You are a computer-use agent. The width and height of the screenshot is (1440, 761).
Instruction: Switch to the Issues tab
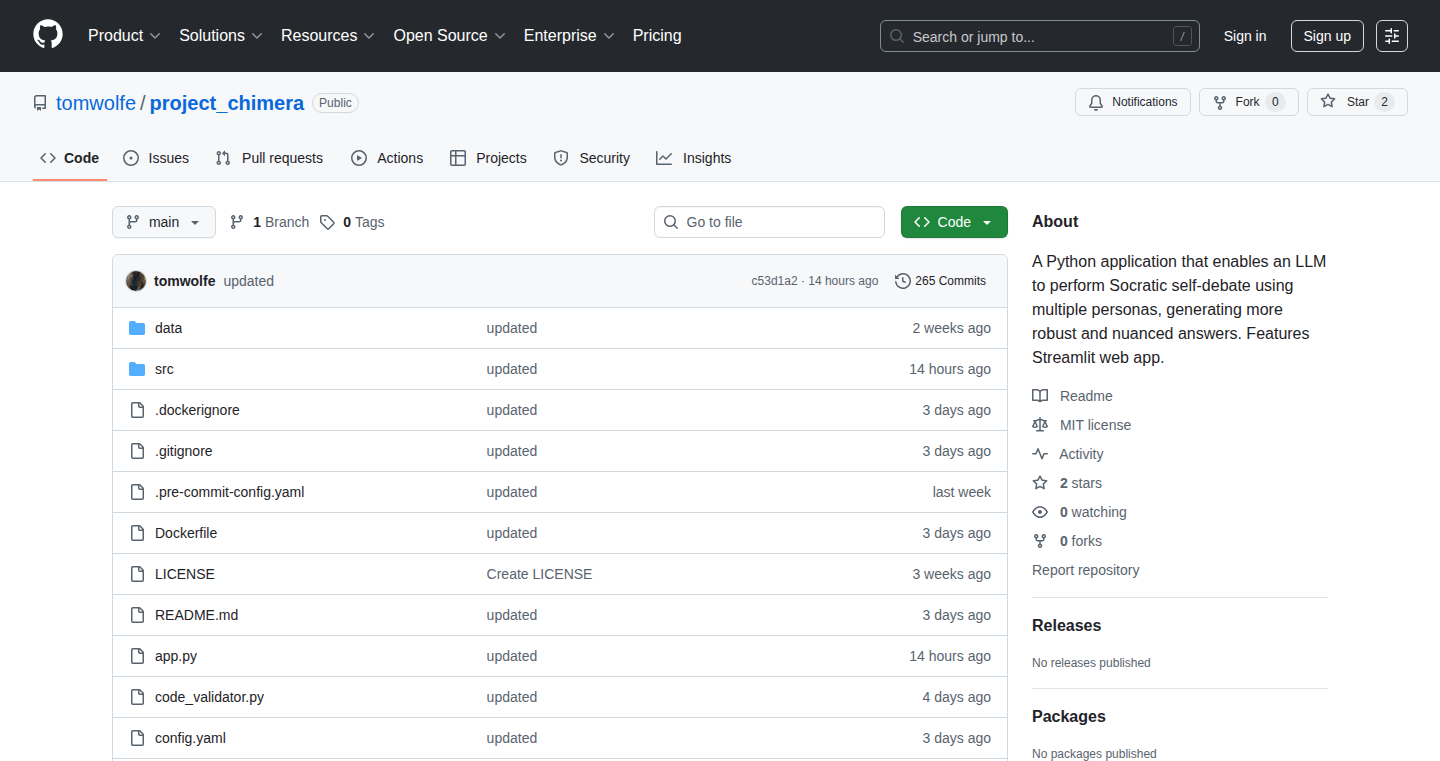click(x=156, y=158)
